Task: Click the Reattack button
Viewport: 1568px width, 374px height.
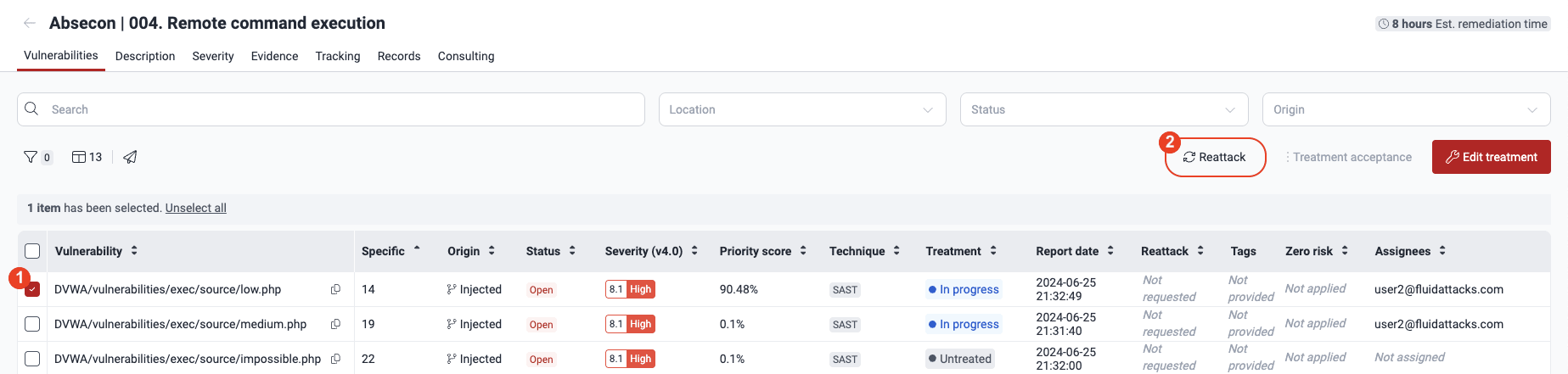Action: point(1215,157)
